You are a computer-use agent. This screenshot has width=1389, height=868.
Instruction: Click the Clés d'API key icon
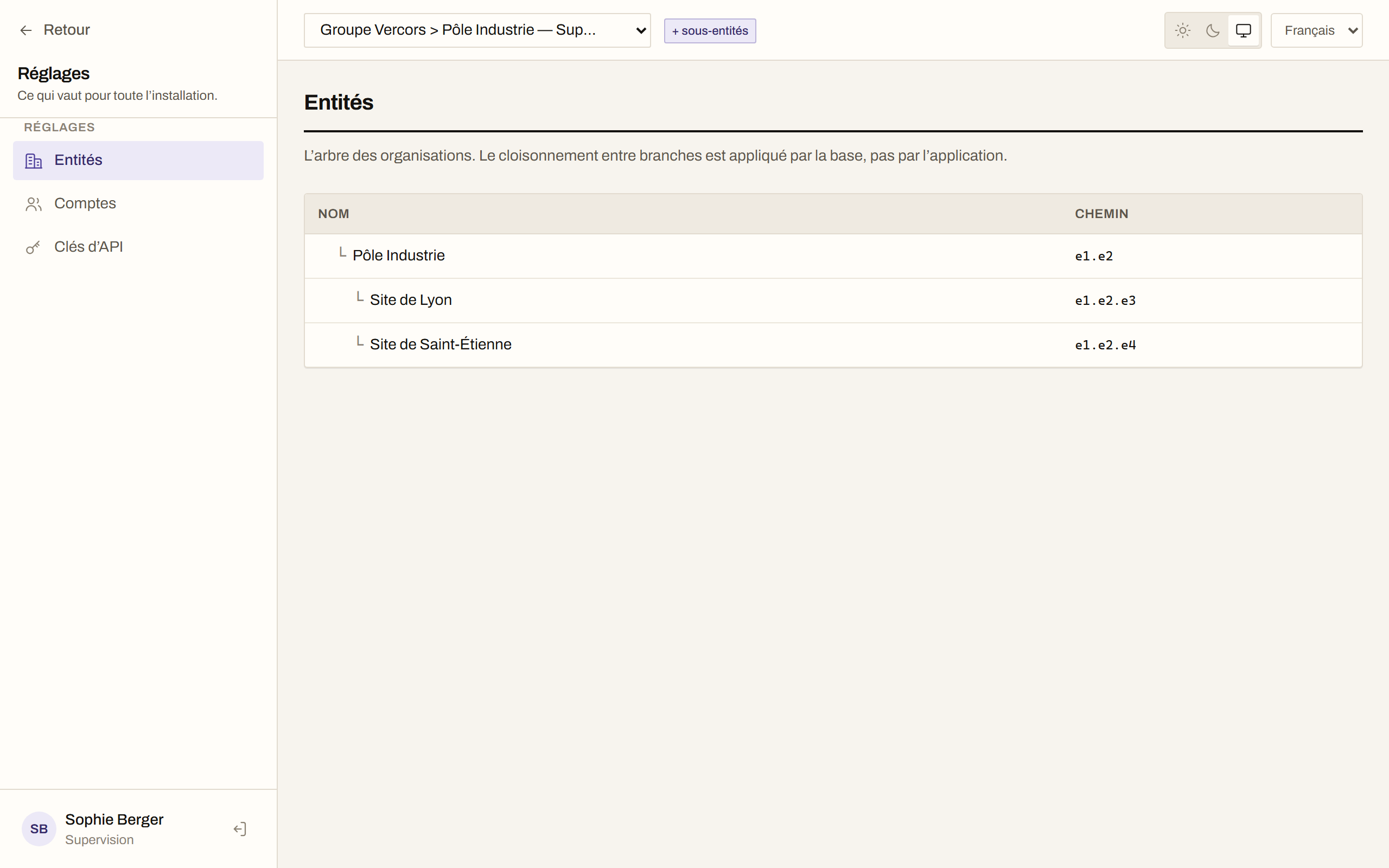pos(34,247)
